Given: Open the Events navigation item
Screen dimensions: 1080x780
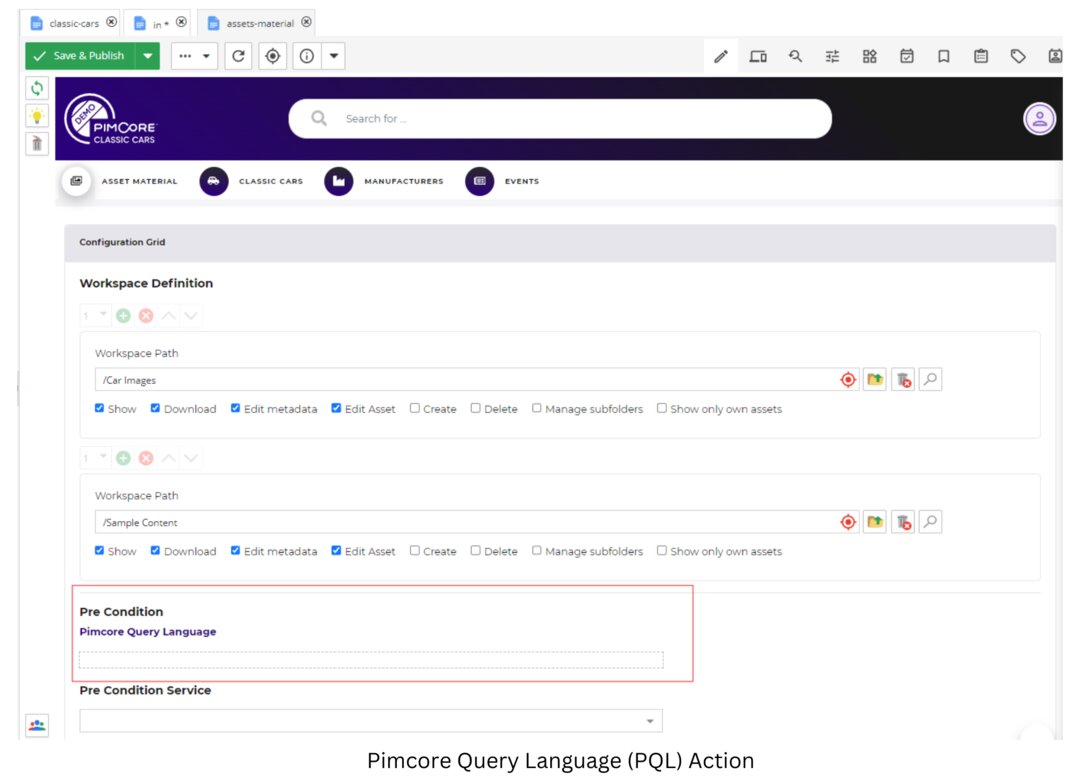Looking at the screenshot, I should [502, 181].
